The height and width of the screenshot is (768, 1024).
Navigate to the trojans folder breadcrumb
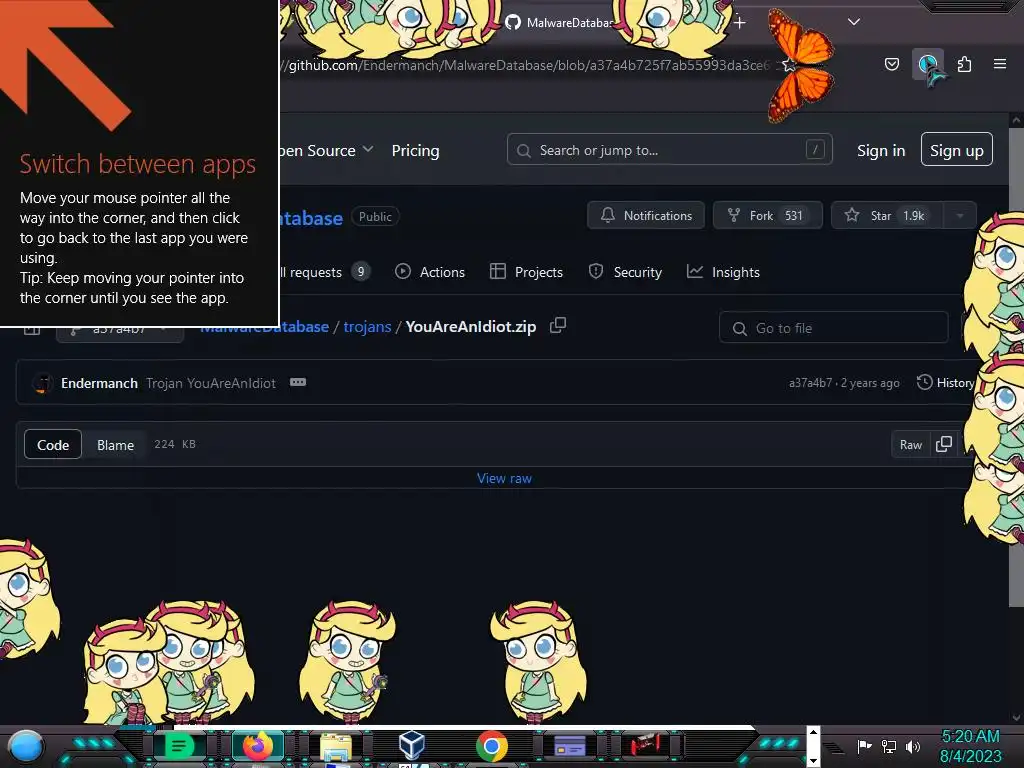point(367,327)
